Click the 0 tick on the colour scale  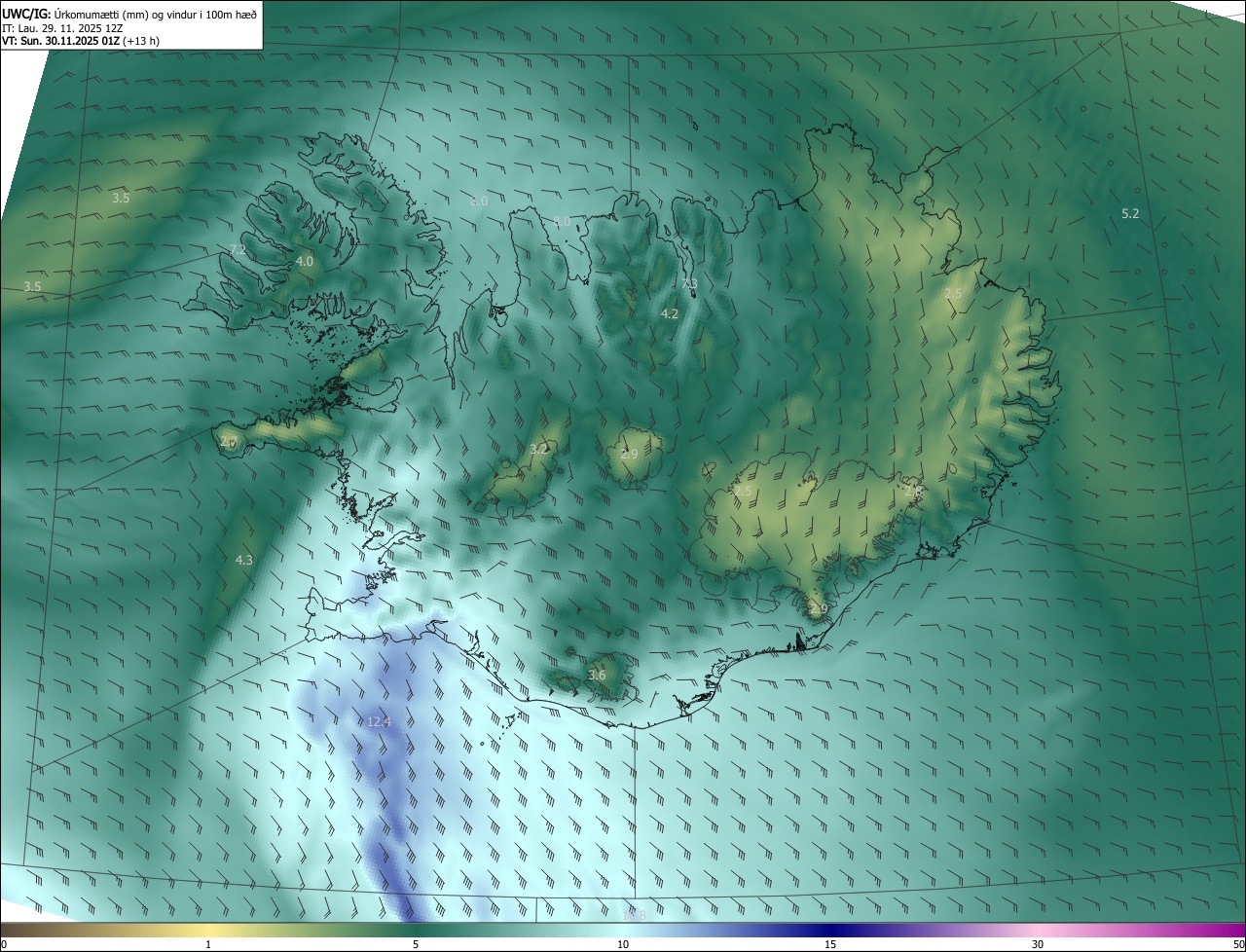coord(3,944)
